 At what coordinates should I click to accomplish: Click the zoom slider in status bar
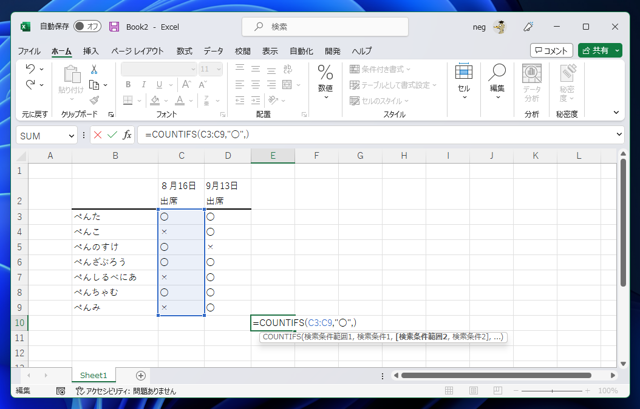552,391
